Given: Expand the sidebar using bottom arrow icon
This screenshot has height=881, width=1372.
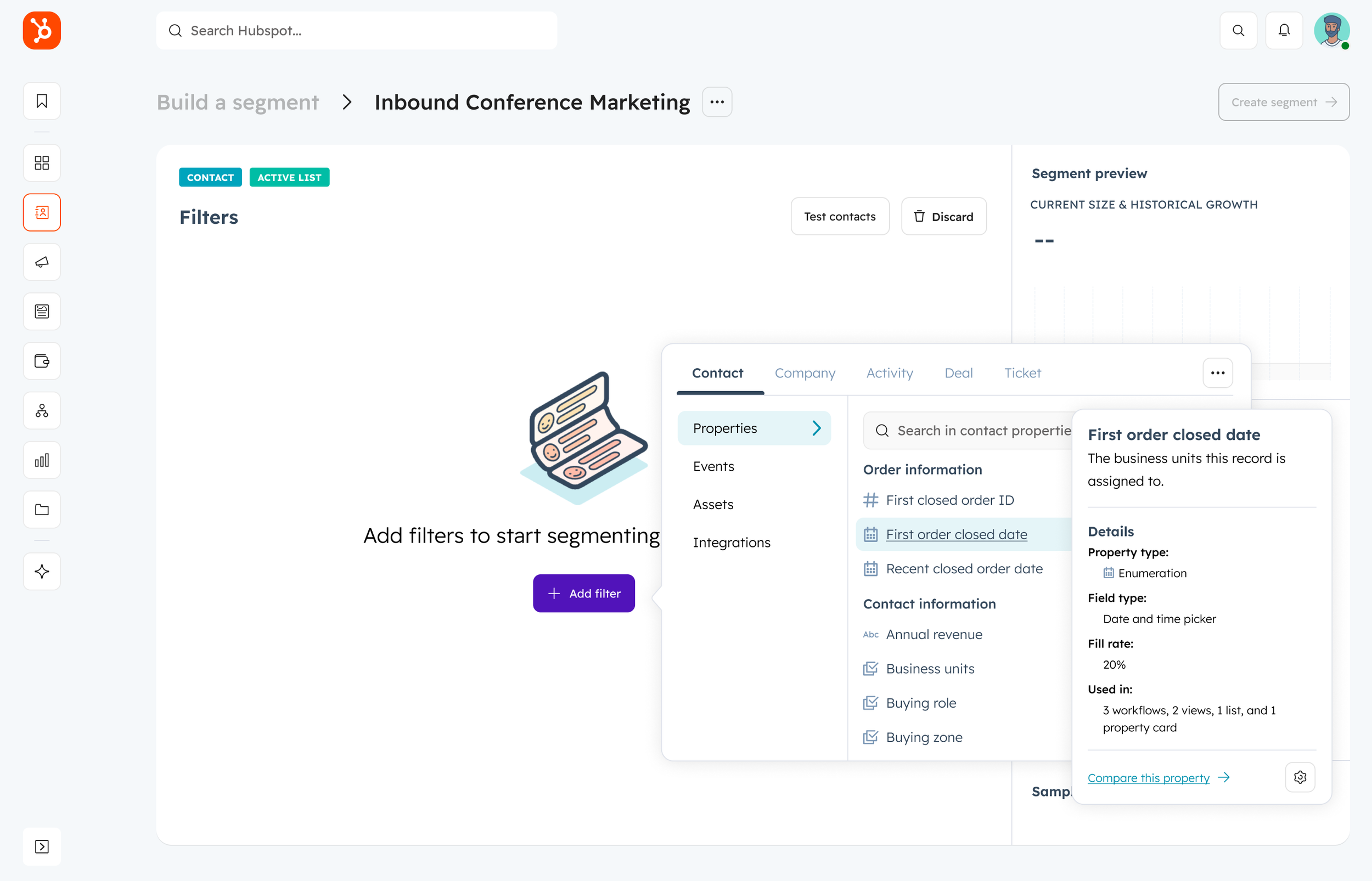Looking at the screenshot, I should coord(42,846).
